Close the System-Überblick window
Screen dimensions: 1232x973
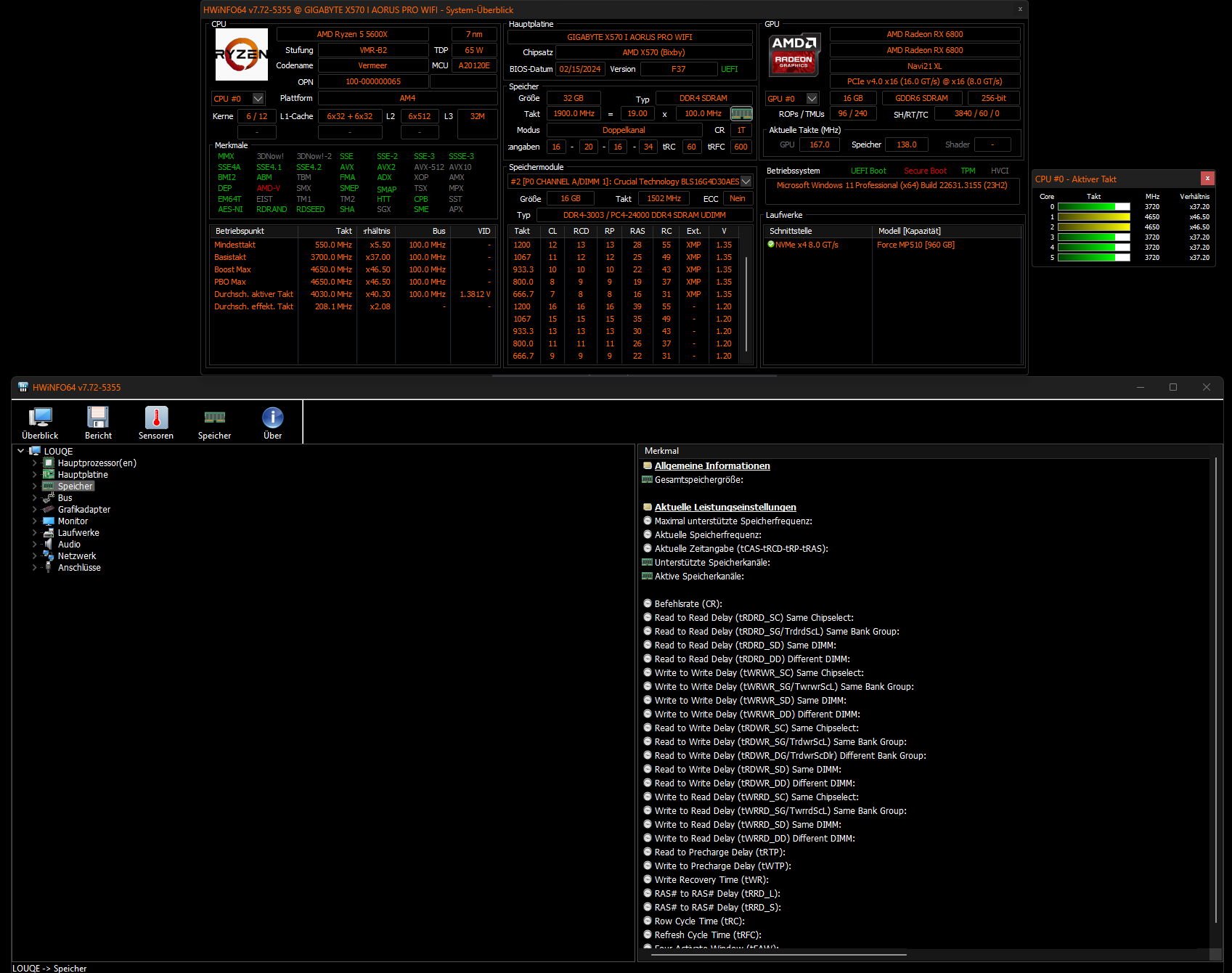(x=1020, y=9)
